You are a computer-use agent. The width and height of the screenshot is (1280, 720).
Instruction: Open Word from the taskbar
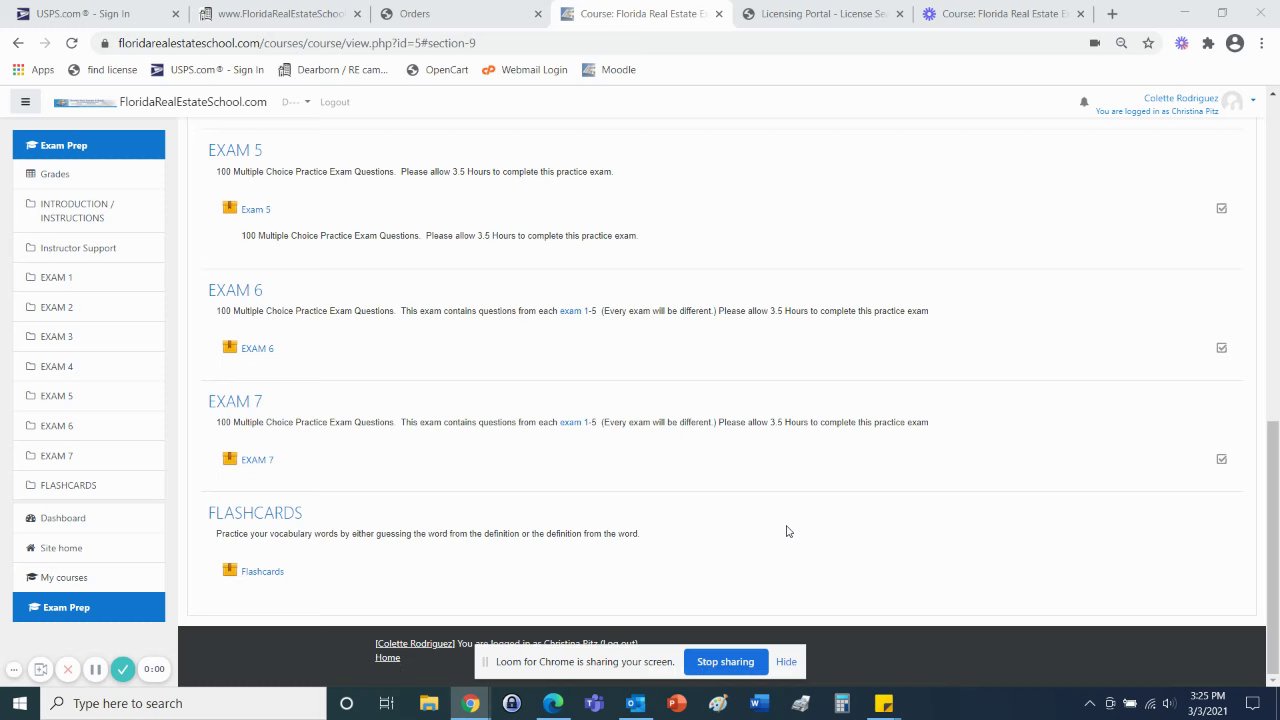[759, 703]
